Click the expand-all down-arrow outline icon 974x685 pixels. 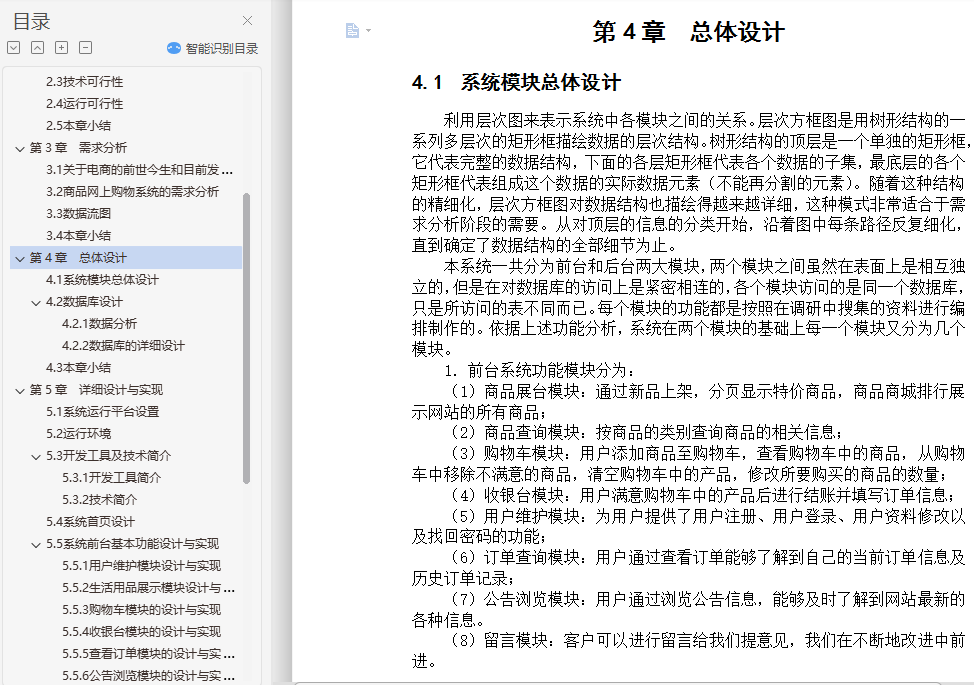(14, 48)
